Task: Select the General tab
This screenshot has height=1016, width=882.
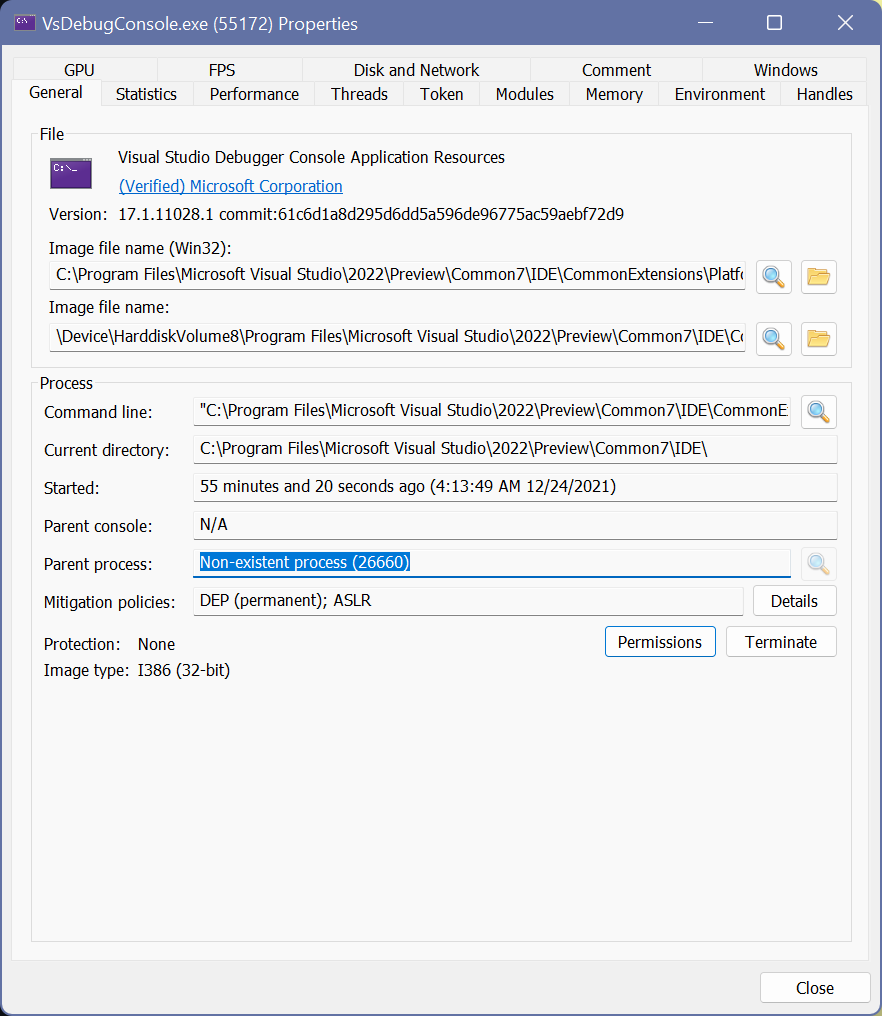Action: 56,93
